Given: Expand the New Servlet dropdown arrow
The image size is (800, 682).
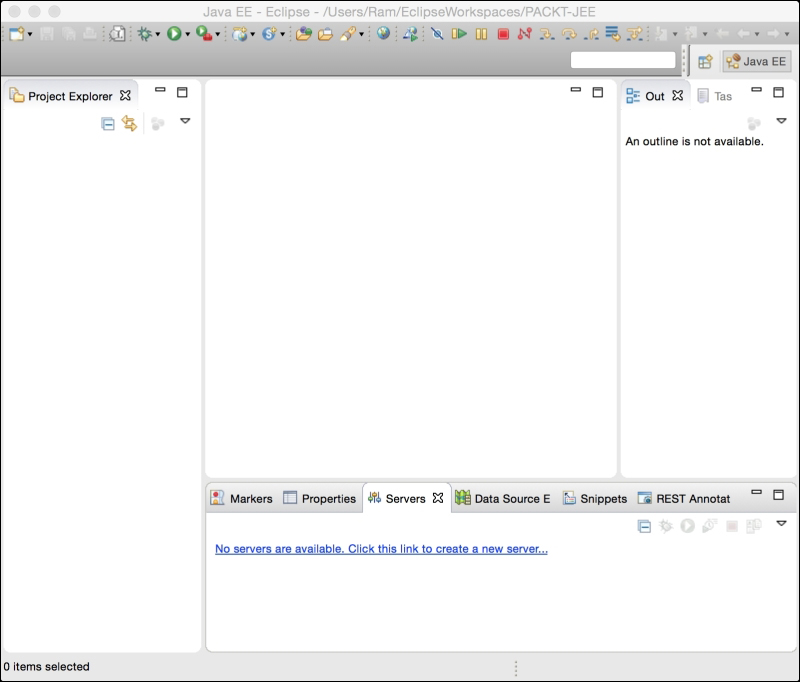Looking at the screenshot, I should point(282,34).
